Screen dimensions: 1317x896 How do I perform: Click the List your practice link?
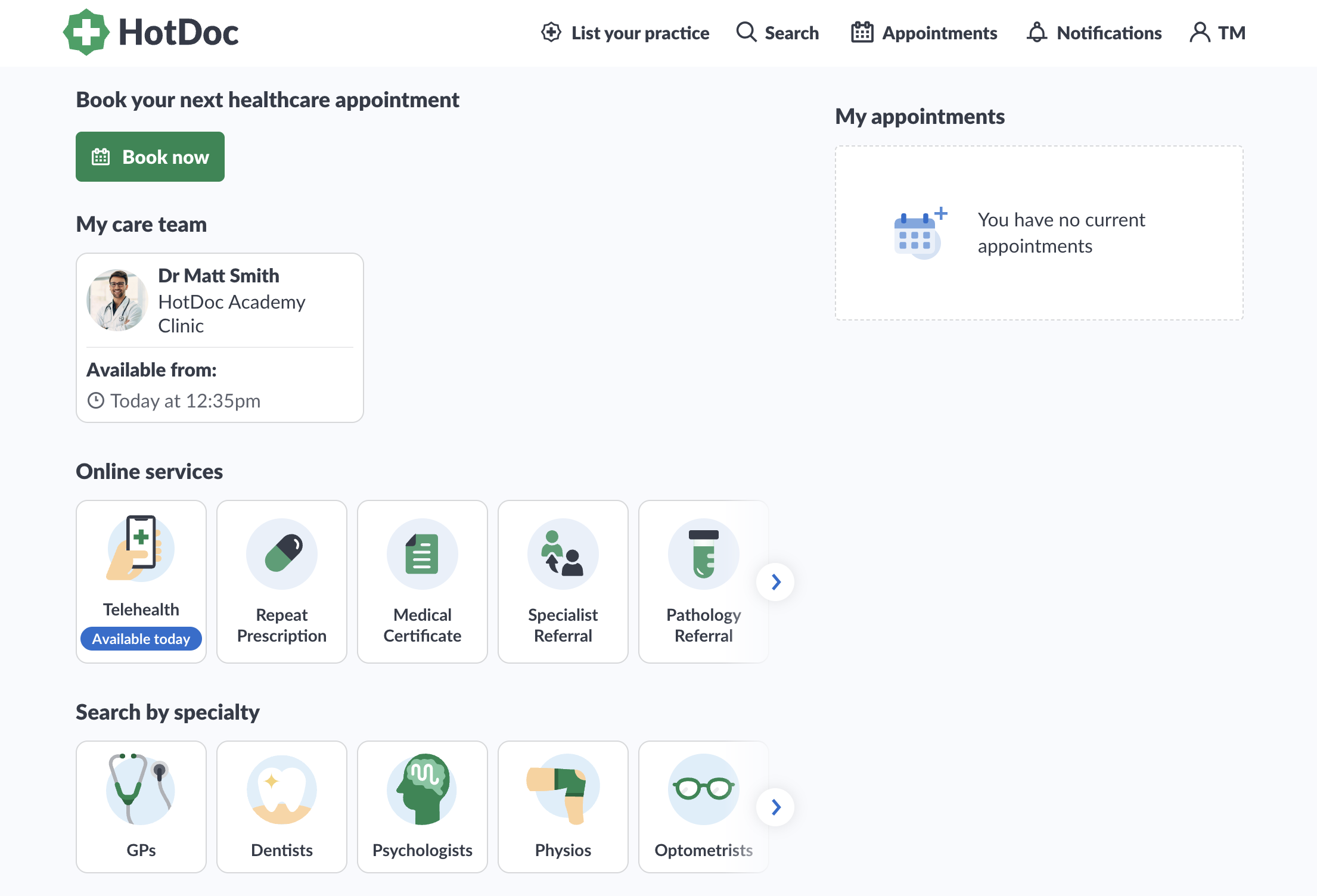625,33
